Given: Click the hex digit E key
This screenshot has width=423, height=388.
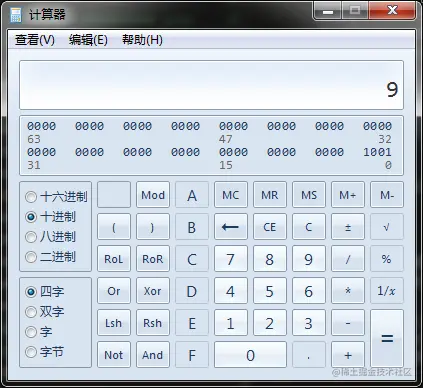Looking at the screenshot, I should [x=192, y=323].
